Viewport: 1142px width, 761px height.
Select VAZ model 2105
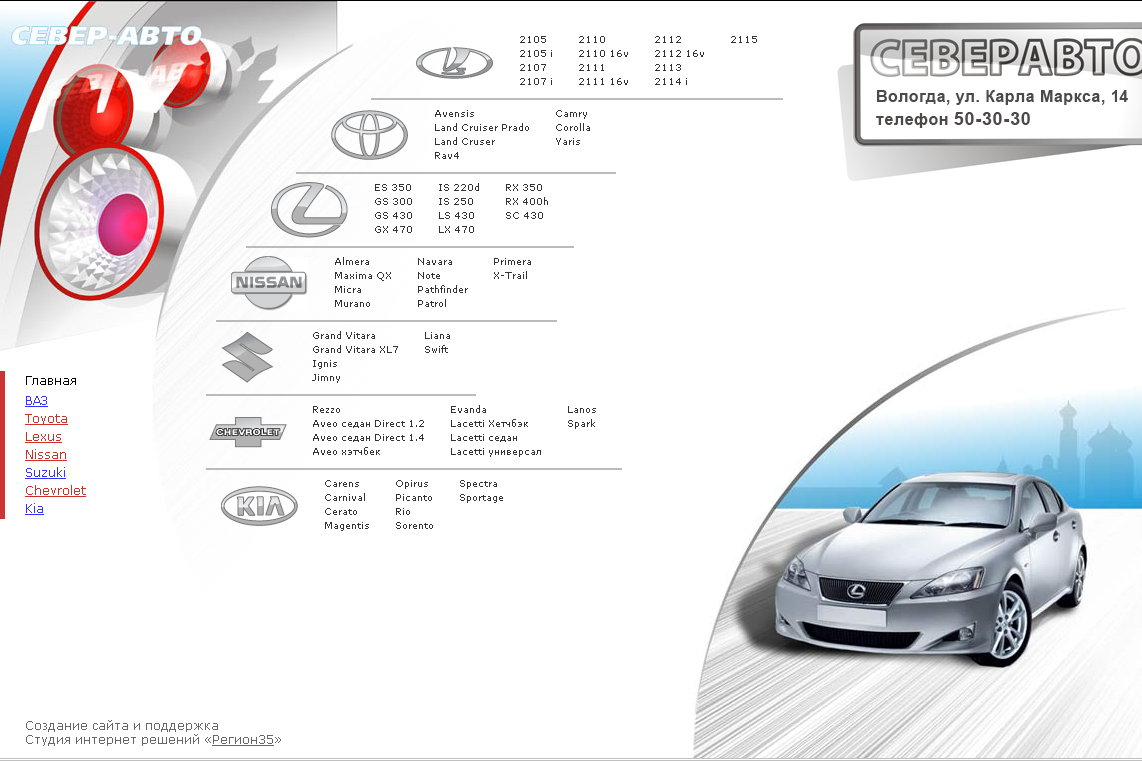click(x=533, y=39)
